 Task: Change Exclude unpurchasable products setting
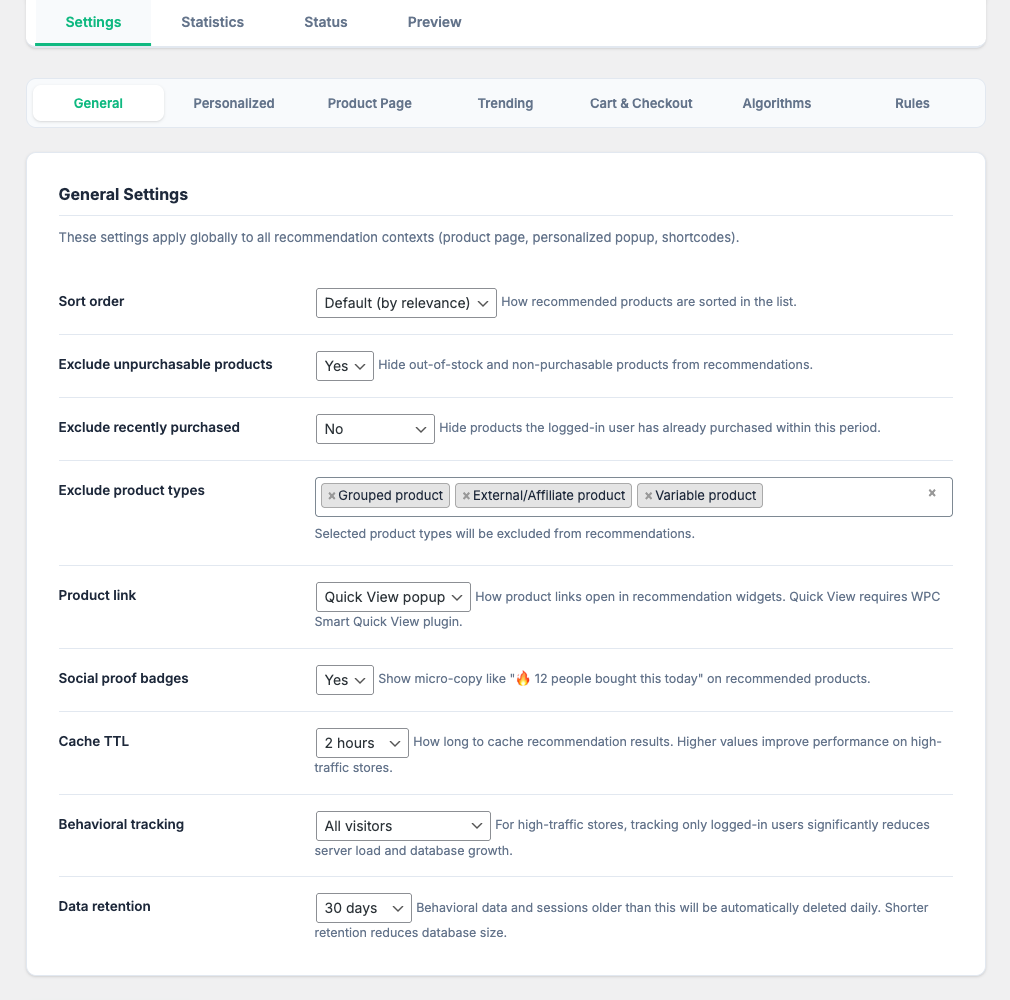344,366
